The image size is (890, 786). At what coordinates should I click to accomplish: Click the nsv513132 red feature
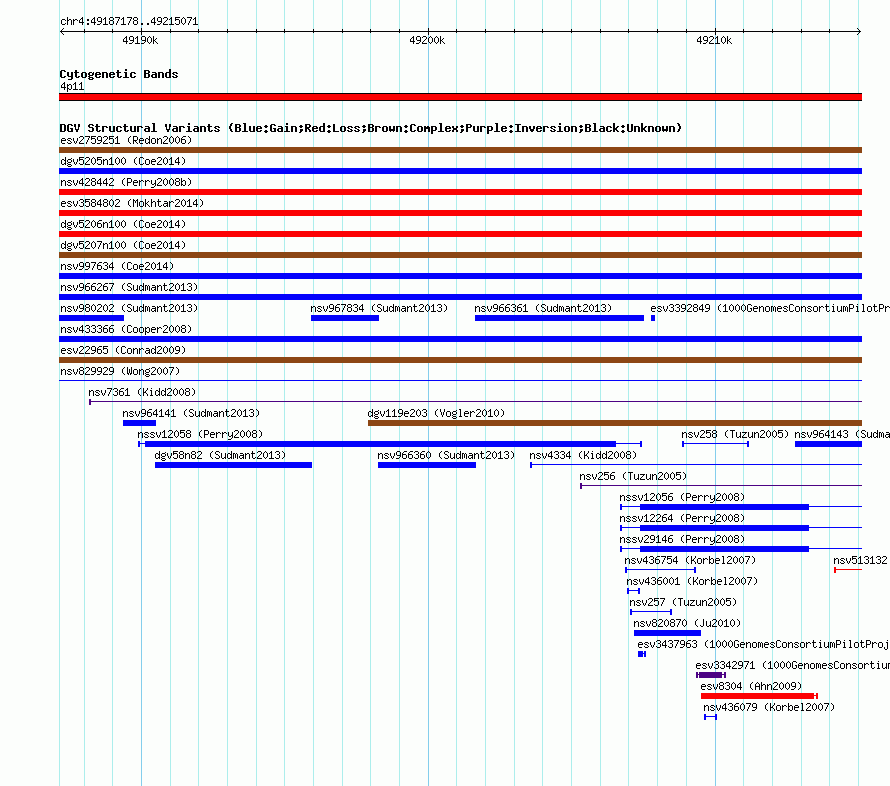point(848,570)
